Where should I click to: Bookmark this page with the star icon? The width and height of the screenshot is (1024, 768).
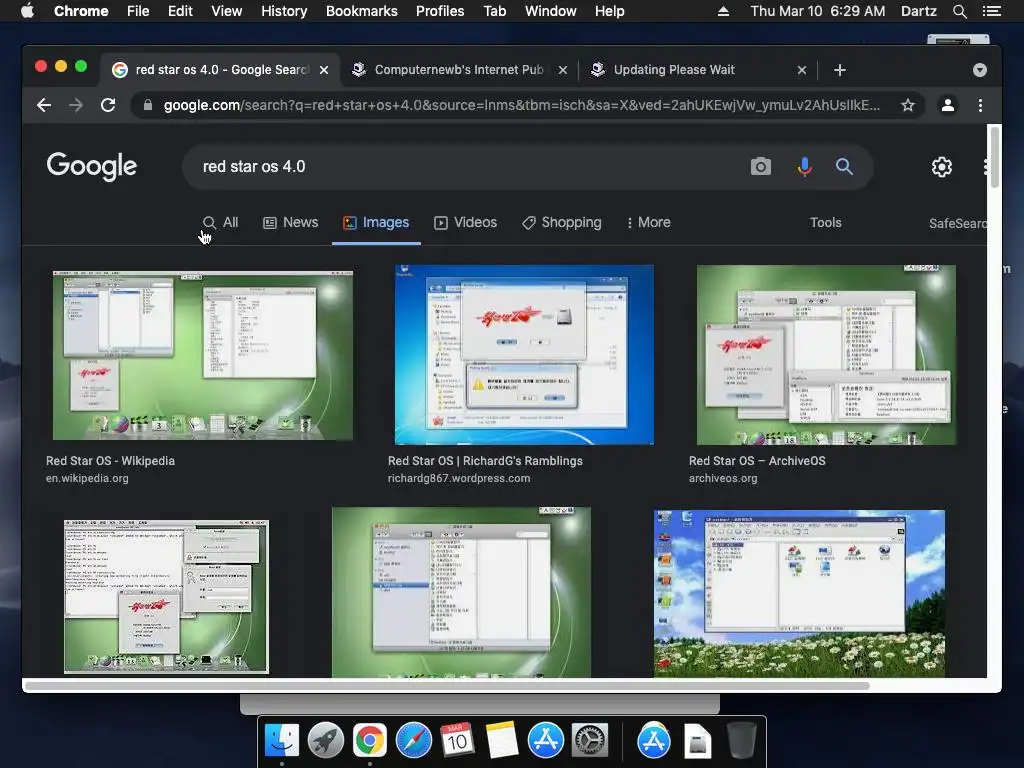tap(908, 105)
